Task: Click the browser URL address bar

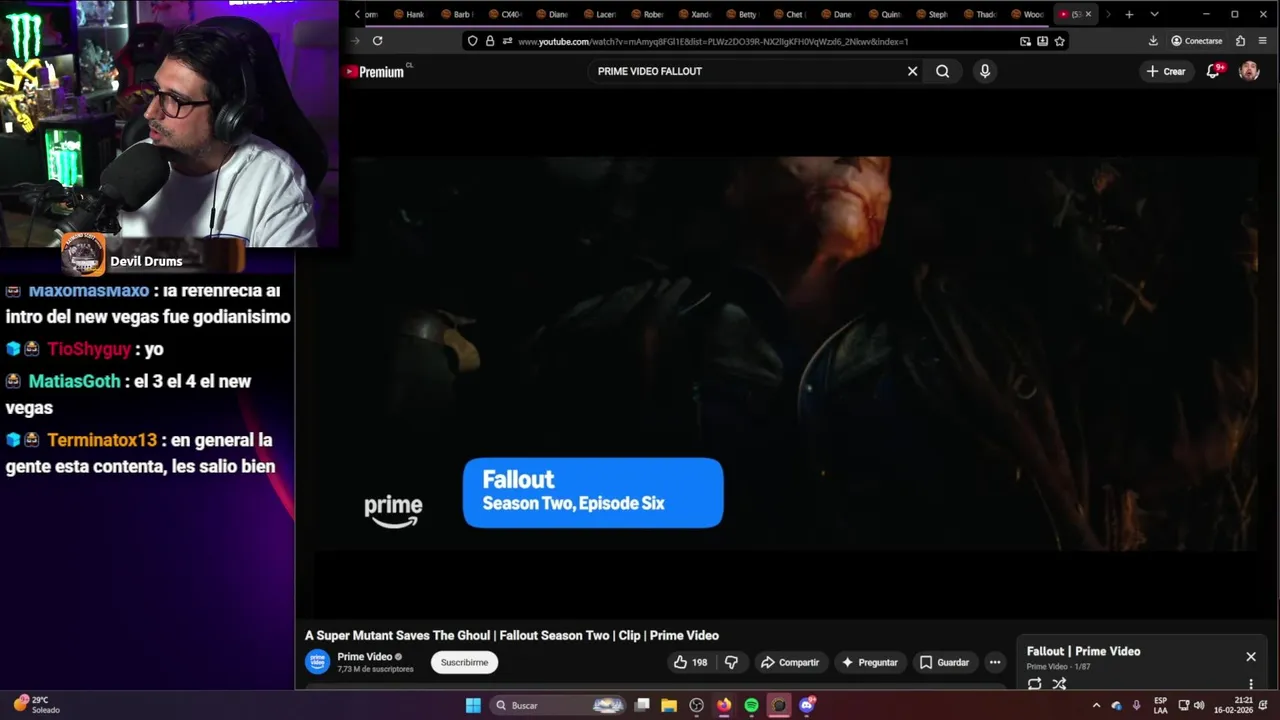Action: click(x=765, y=41)
